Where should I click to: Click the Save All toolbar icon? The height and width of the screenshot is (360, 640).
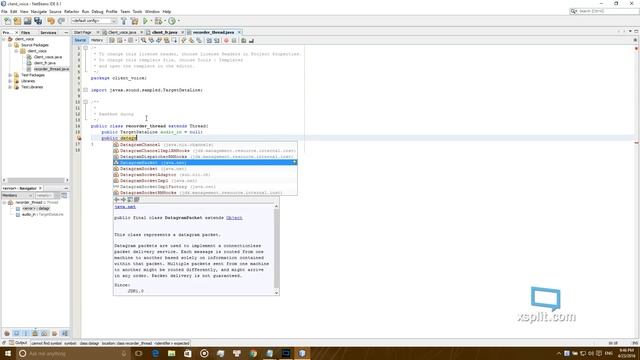point(38,21)
